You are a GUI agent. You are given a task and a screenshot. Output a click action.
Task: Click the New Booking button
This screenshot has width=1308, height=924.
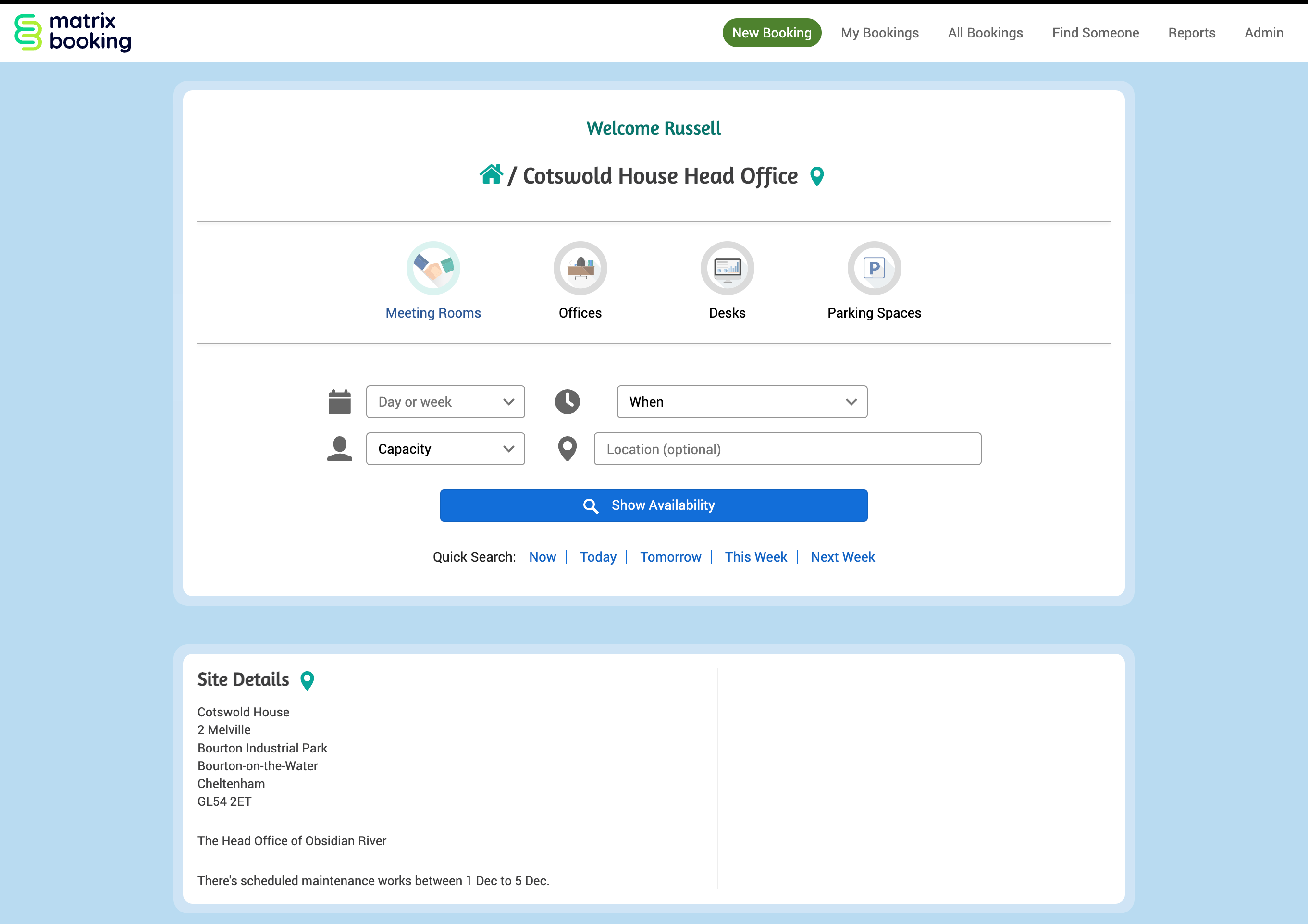(771, 33)
